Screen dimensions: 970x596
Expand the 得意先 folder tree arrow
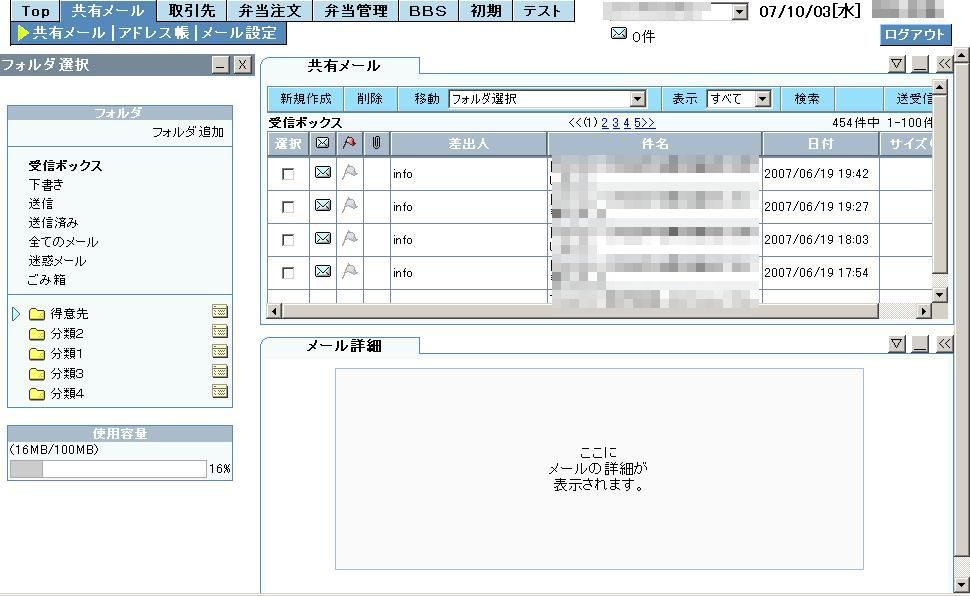[16, 314]
